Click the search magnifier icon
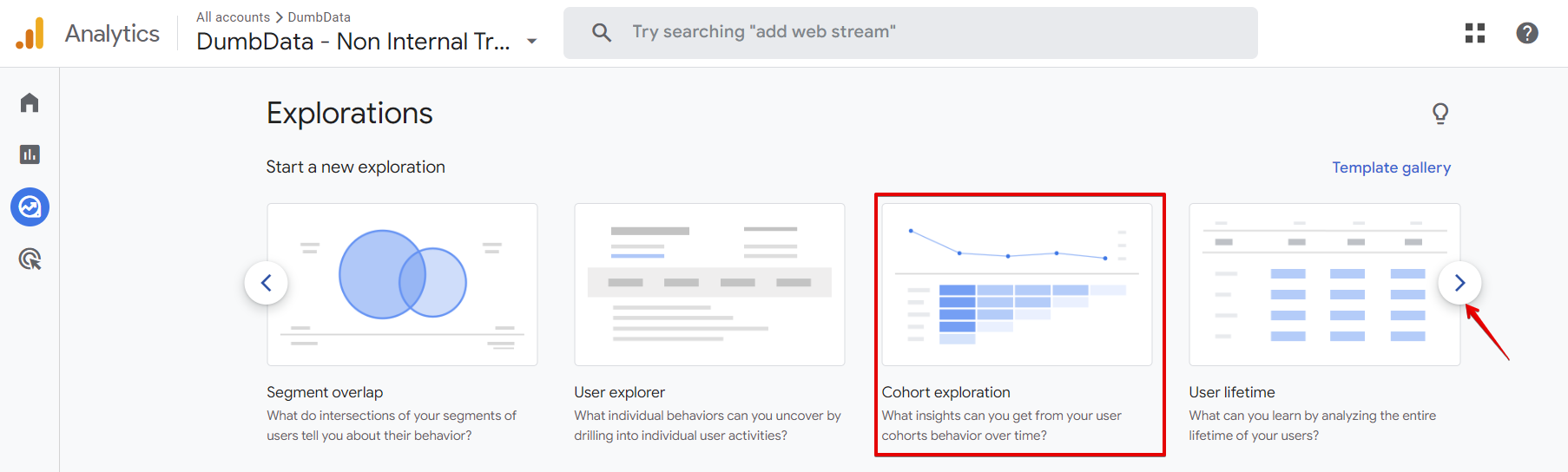Viewport: 1568px width, 472px height. [601, 33]
